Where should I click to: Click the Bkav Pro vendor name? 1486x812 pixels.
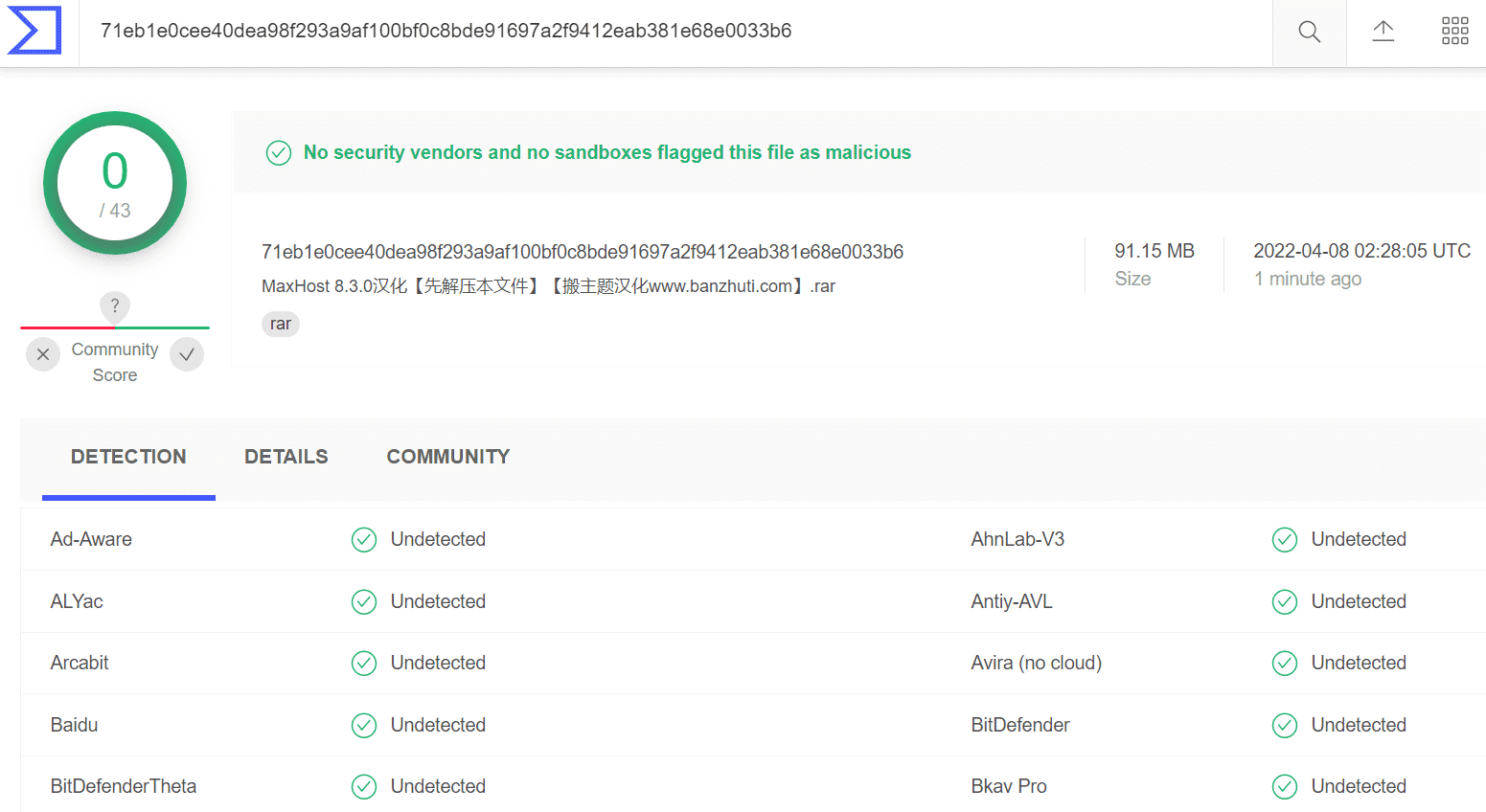tap(1009, 786)
